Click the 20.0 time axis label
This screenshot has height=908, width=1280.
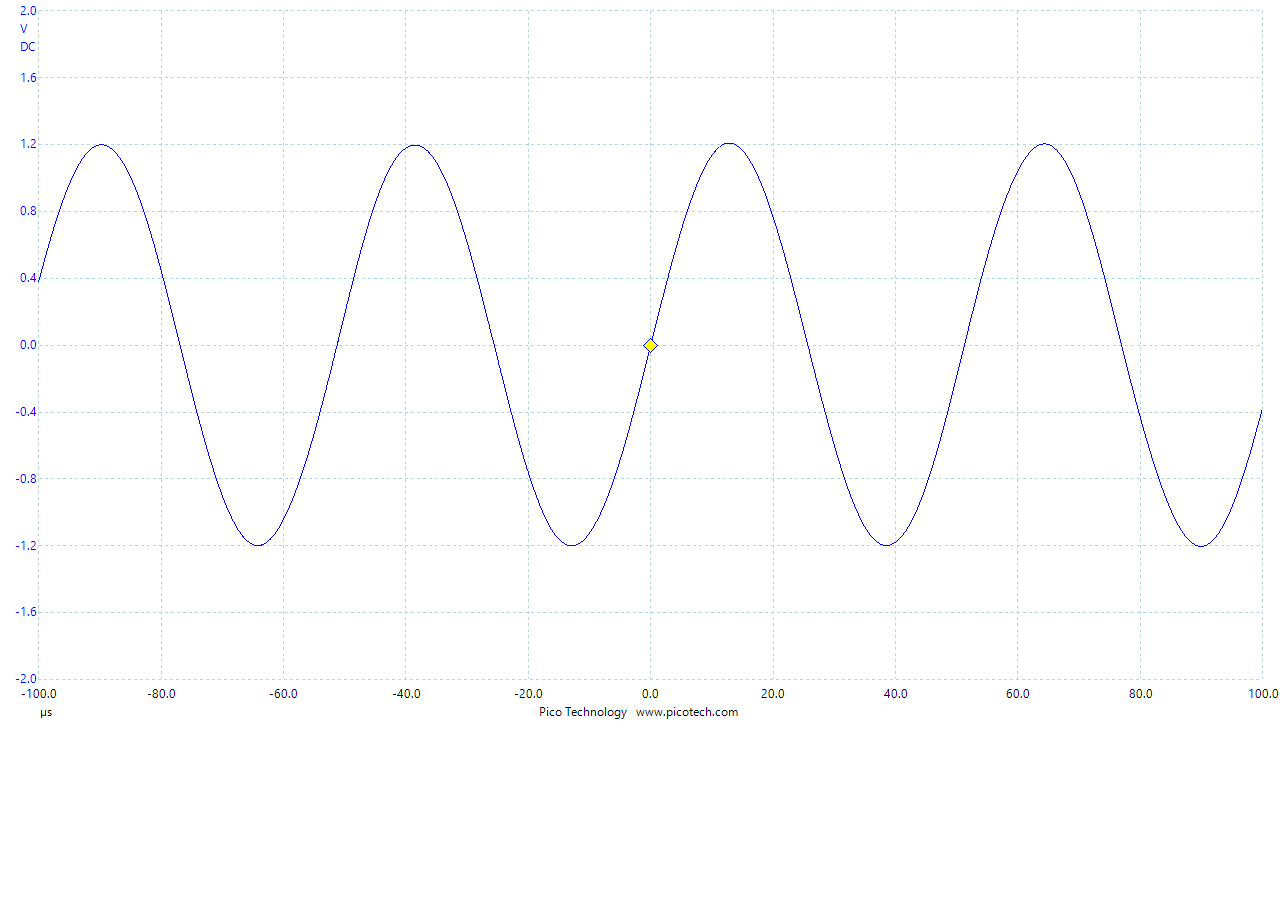click(x=773, y=693)
